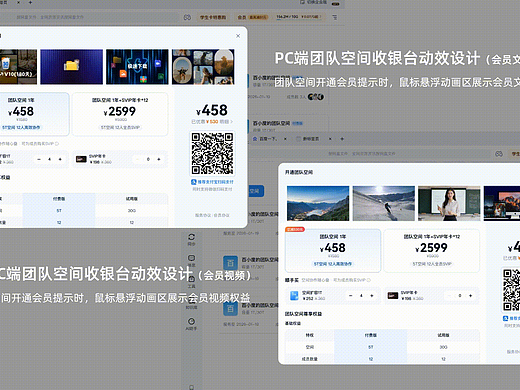Switch to the 百度一下 tab in the middle window
This screenshot has width=520, height=390.
click(x=265, y=139)
